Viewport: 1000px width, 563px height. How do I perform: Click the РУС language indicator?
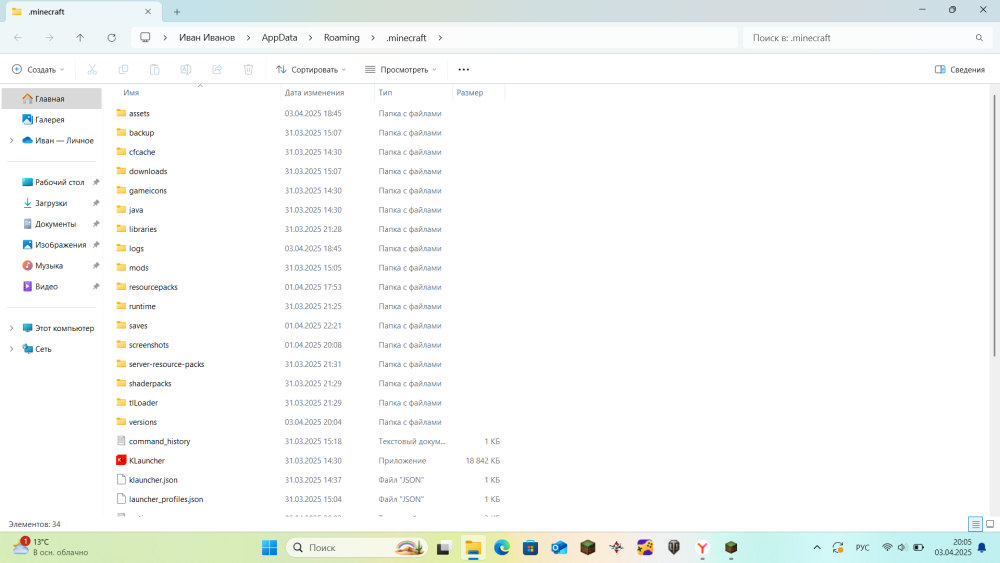(862, 548)
